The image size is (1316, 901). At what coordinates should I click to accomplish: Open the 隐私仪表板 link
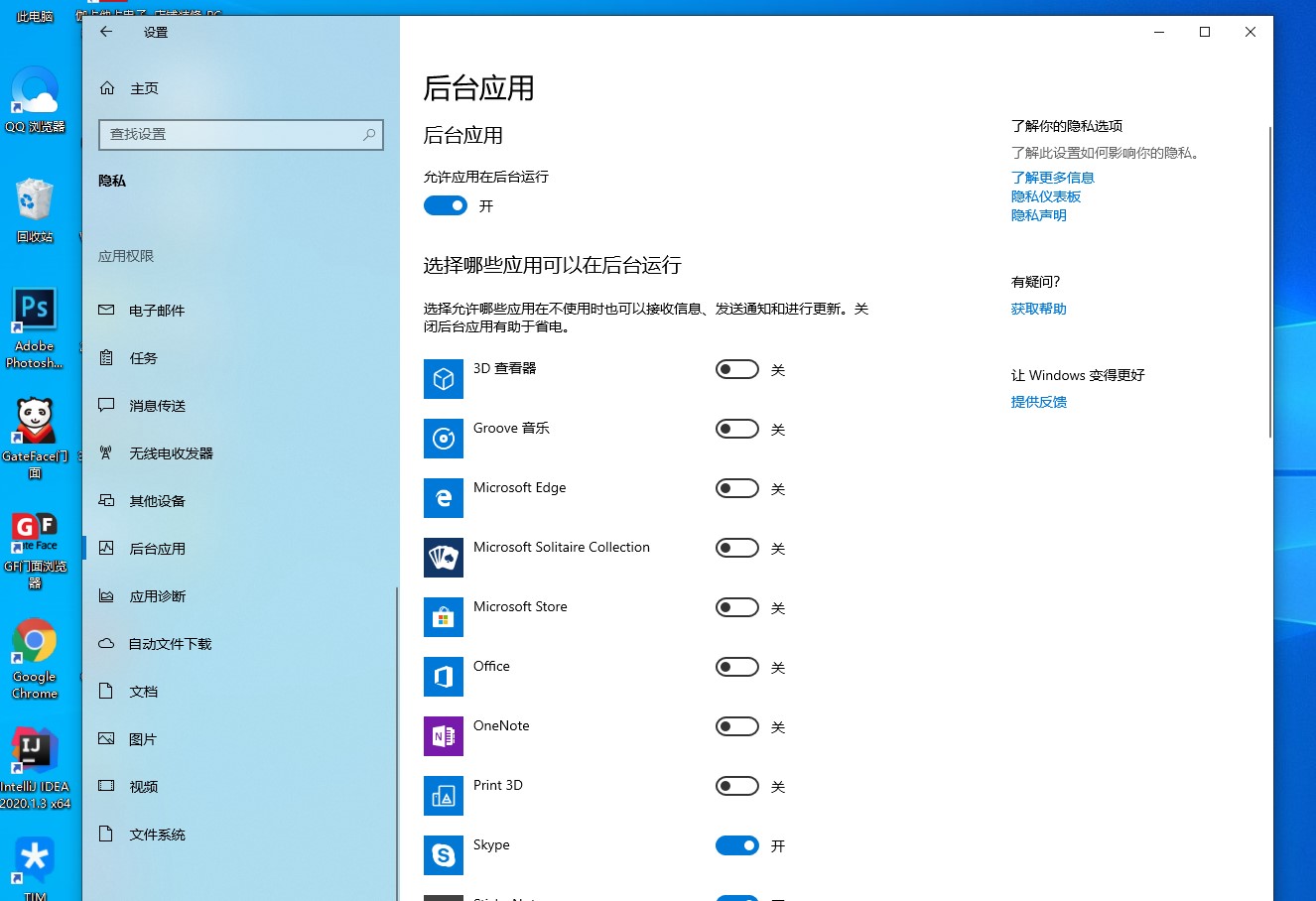coord(1046,195)
